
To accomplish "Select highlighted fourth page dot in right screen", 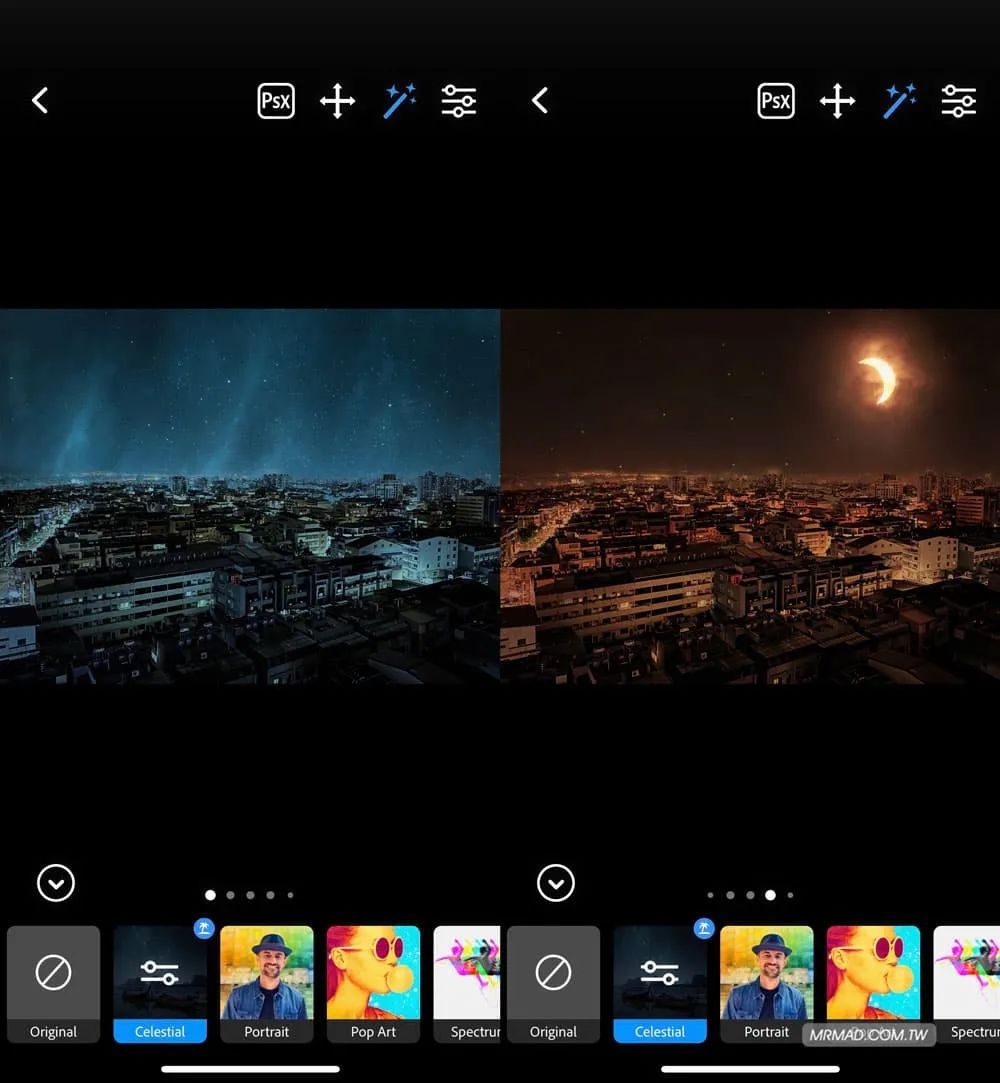I will pos(771,895).
